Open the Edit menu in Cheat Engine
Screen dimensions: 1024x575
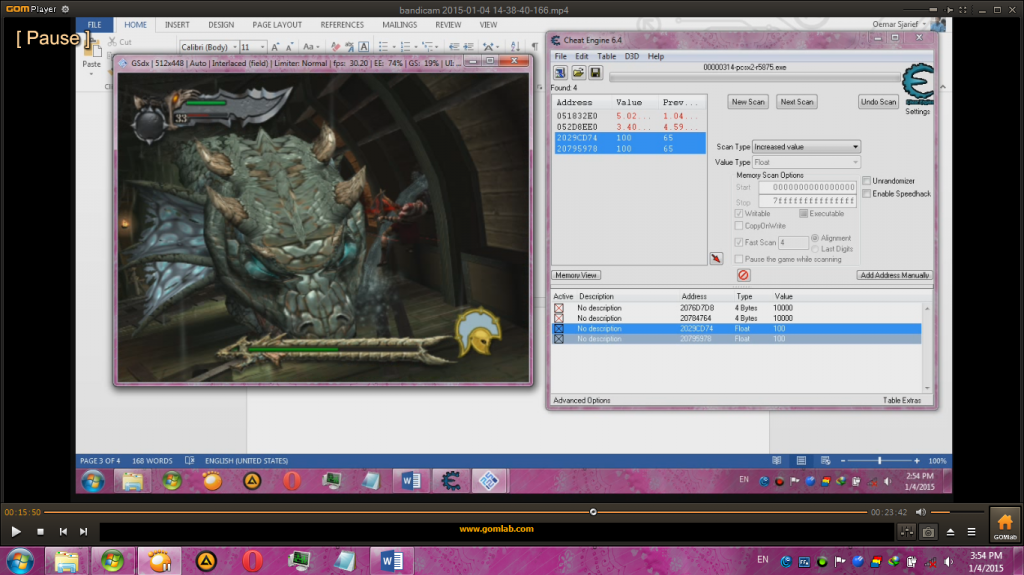tap(581, 56)
